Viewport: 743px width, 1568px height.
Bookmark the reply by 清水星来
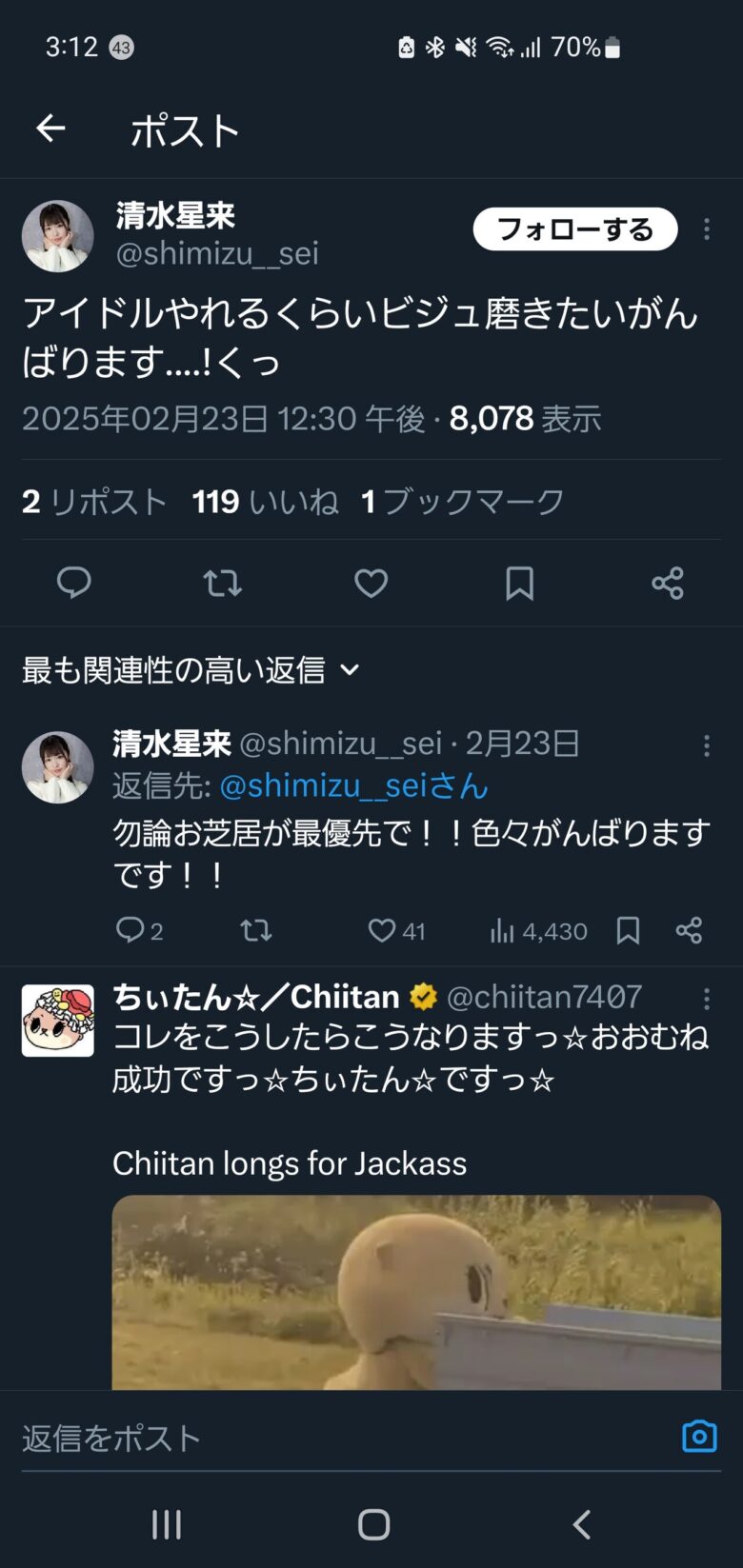point(628,930)
